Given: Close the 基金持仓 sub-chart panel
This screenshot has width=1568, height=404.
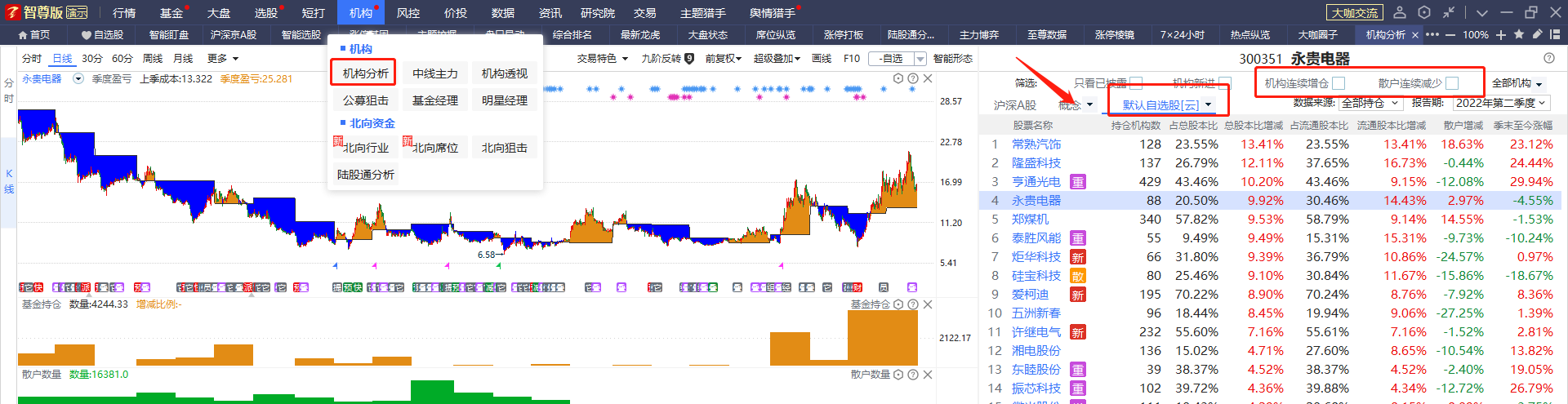Looking at the screenshot, I should [x=928, y=304].
